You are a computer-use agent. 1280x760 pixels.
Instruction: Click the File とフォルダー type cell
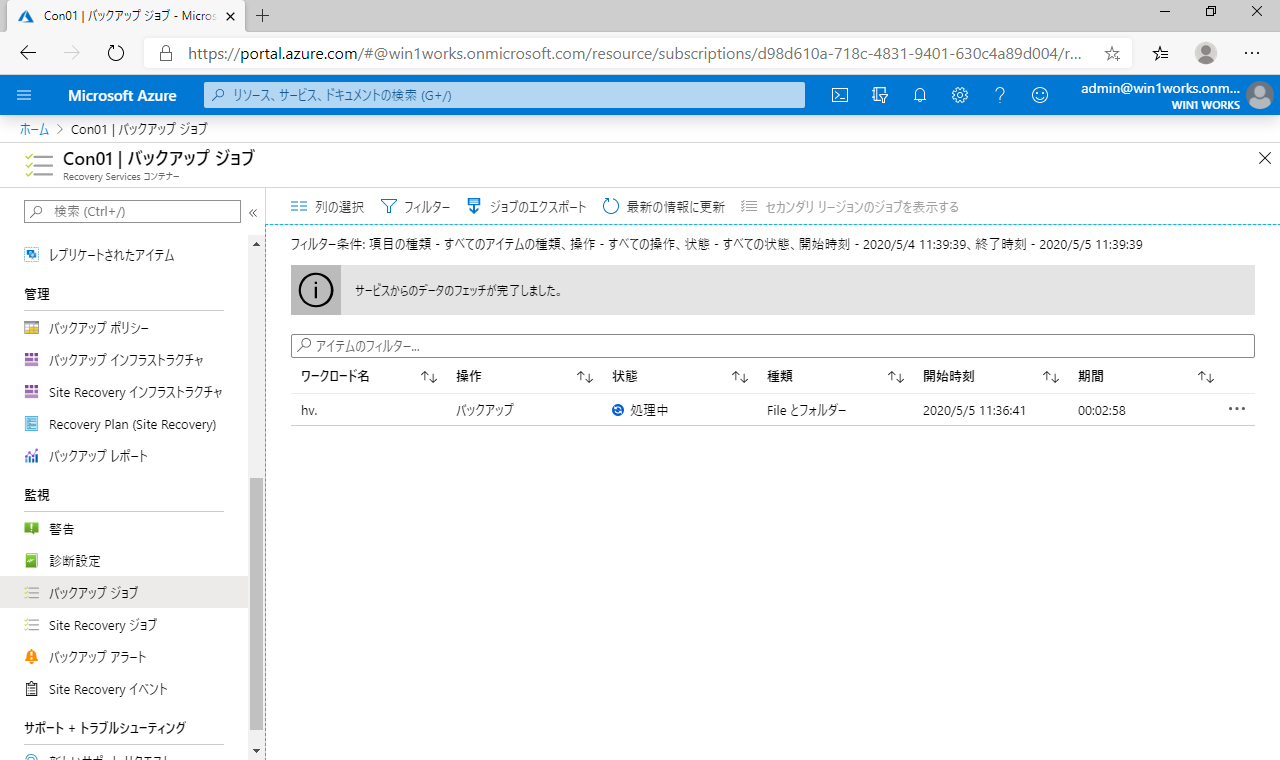(807, 410)
